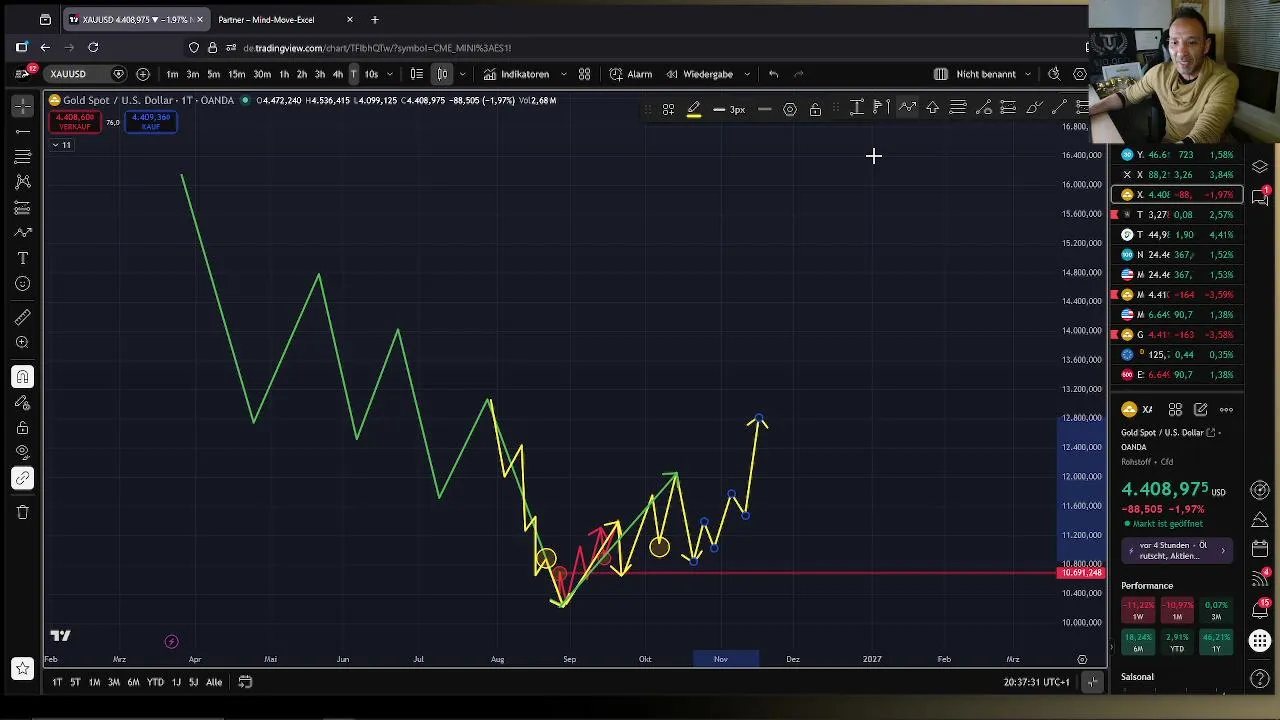Image resolution: width=1280 pixels, height=720 pixels.
Task: Select the YTD date range
Action: click(x=155, y=682)
